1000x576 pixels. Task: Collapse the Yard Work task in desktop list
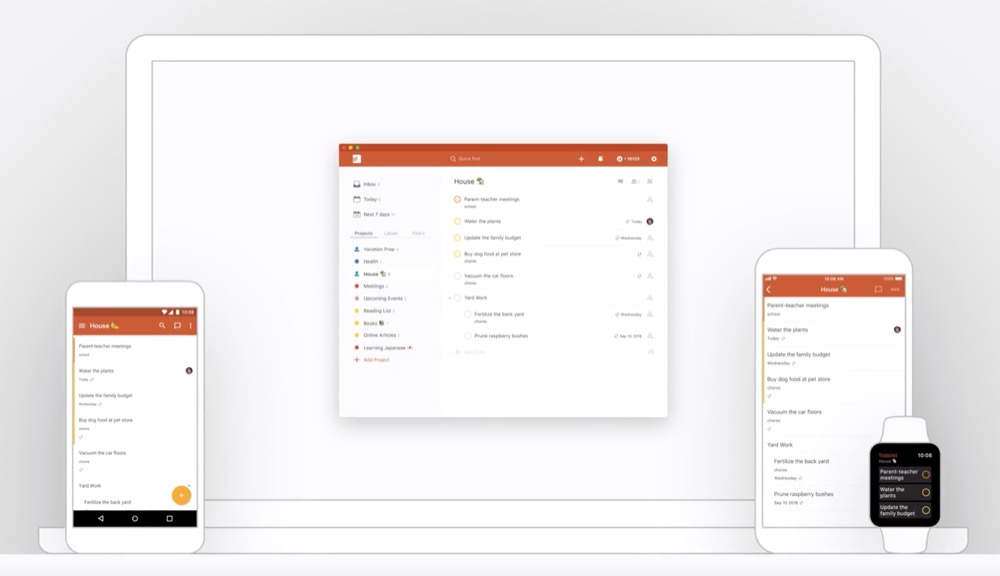(449, 298)
